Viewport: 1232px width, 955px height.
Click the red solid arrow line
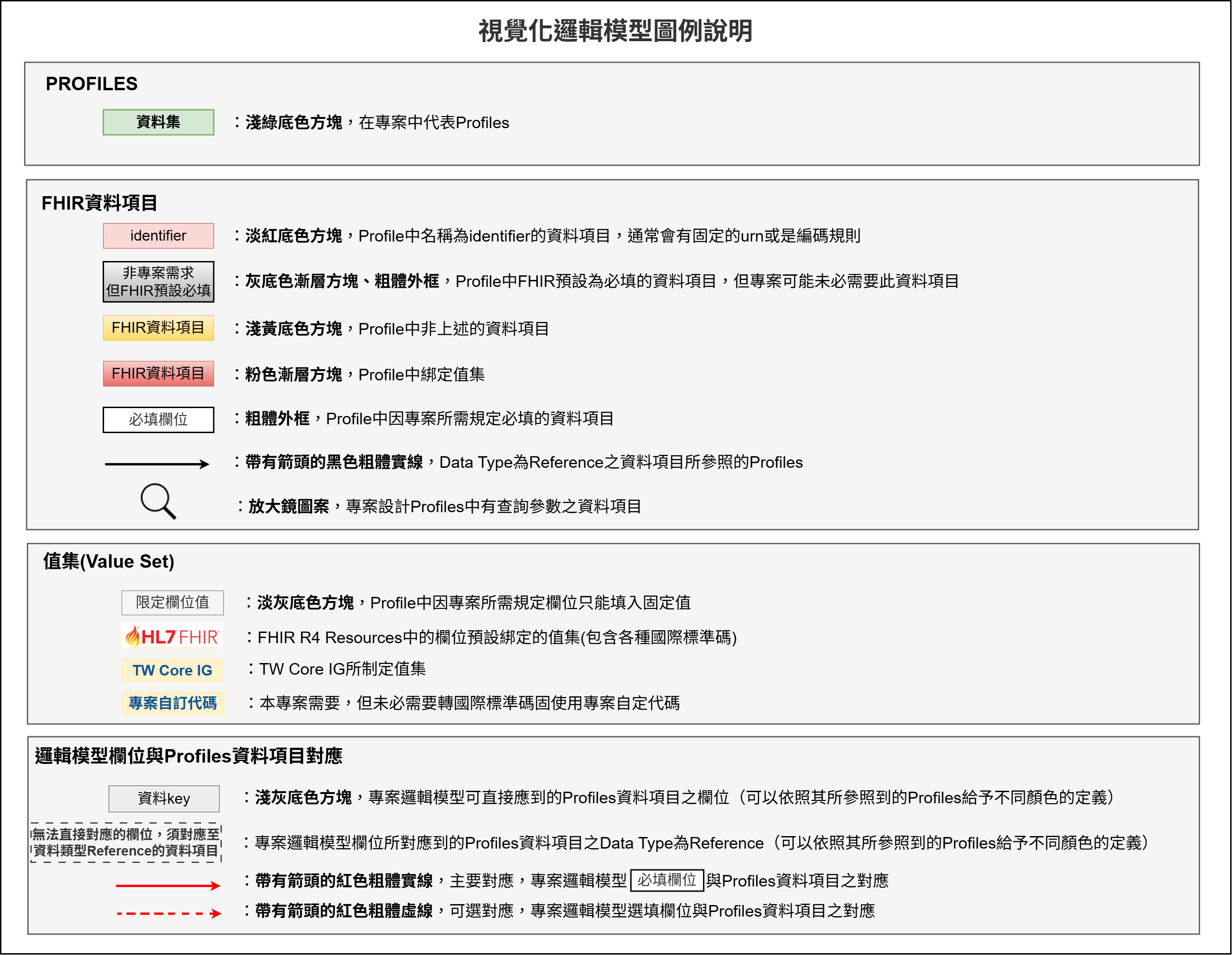tap(167, 886)
